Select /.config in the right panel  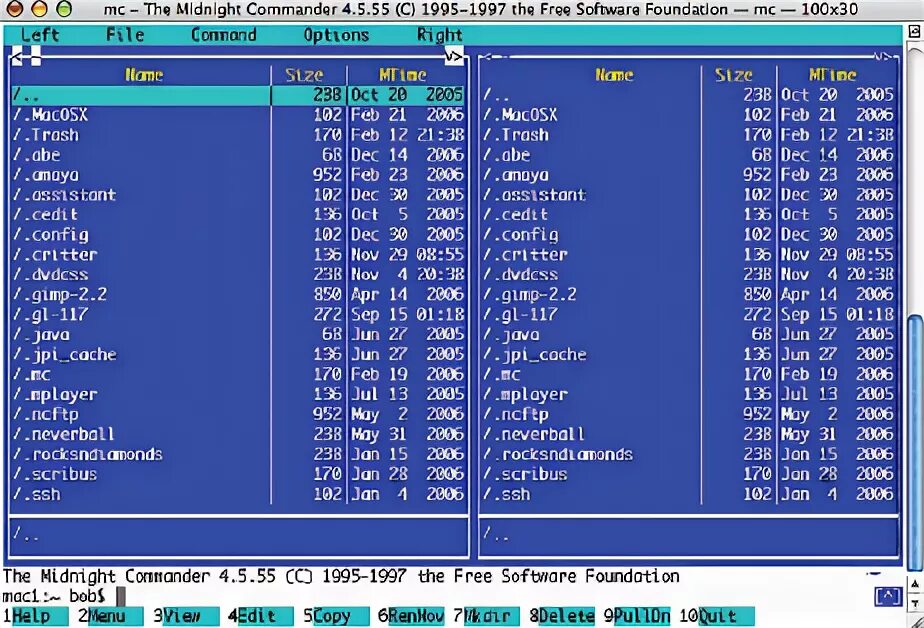pos(688,234)
